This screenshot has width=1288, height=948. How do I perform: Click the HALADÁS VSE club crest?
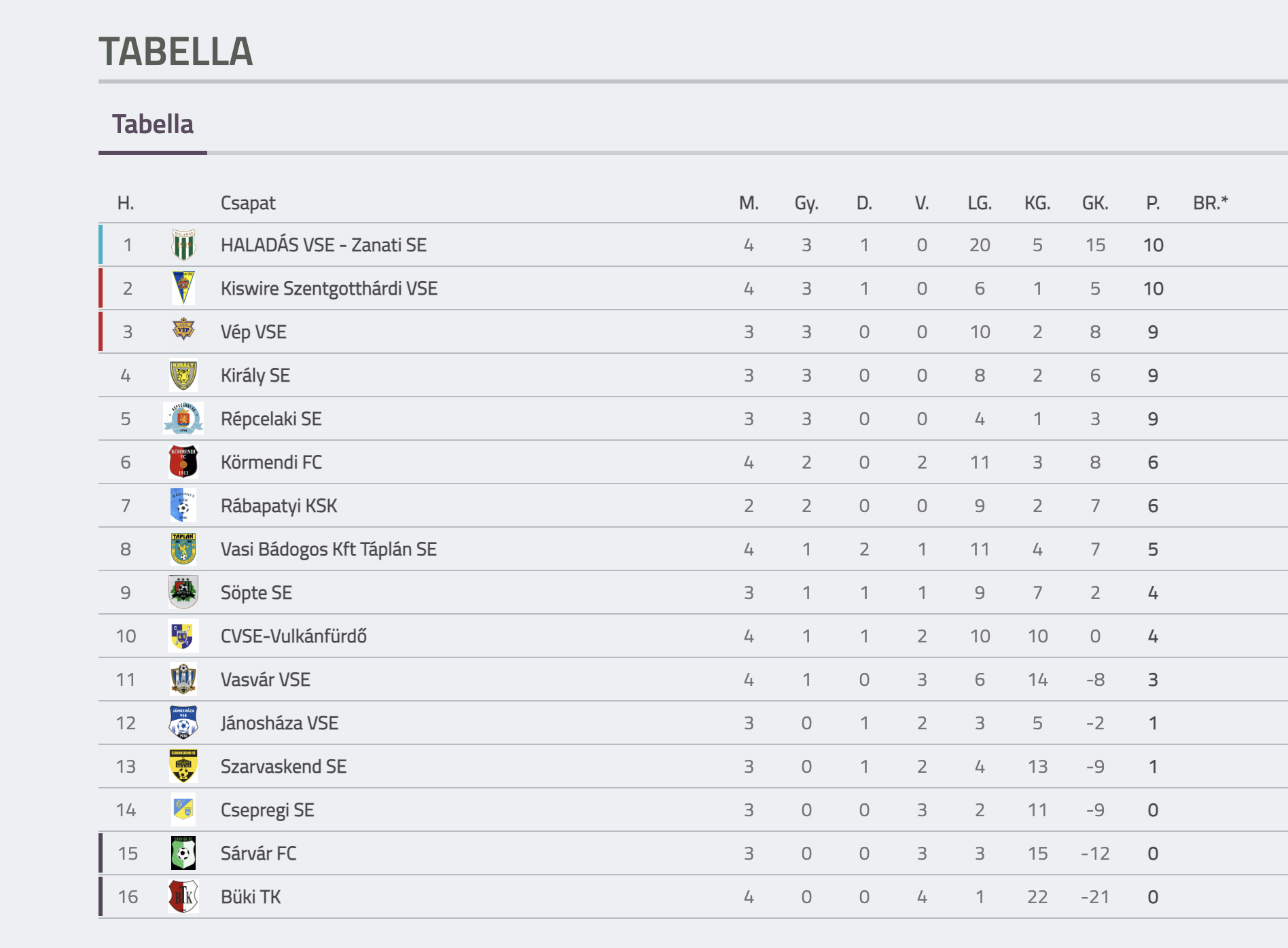pos(183,245)
